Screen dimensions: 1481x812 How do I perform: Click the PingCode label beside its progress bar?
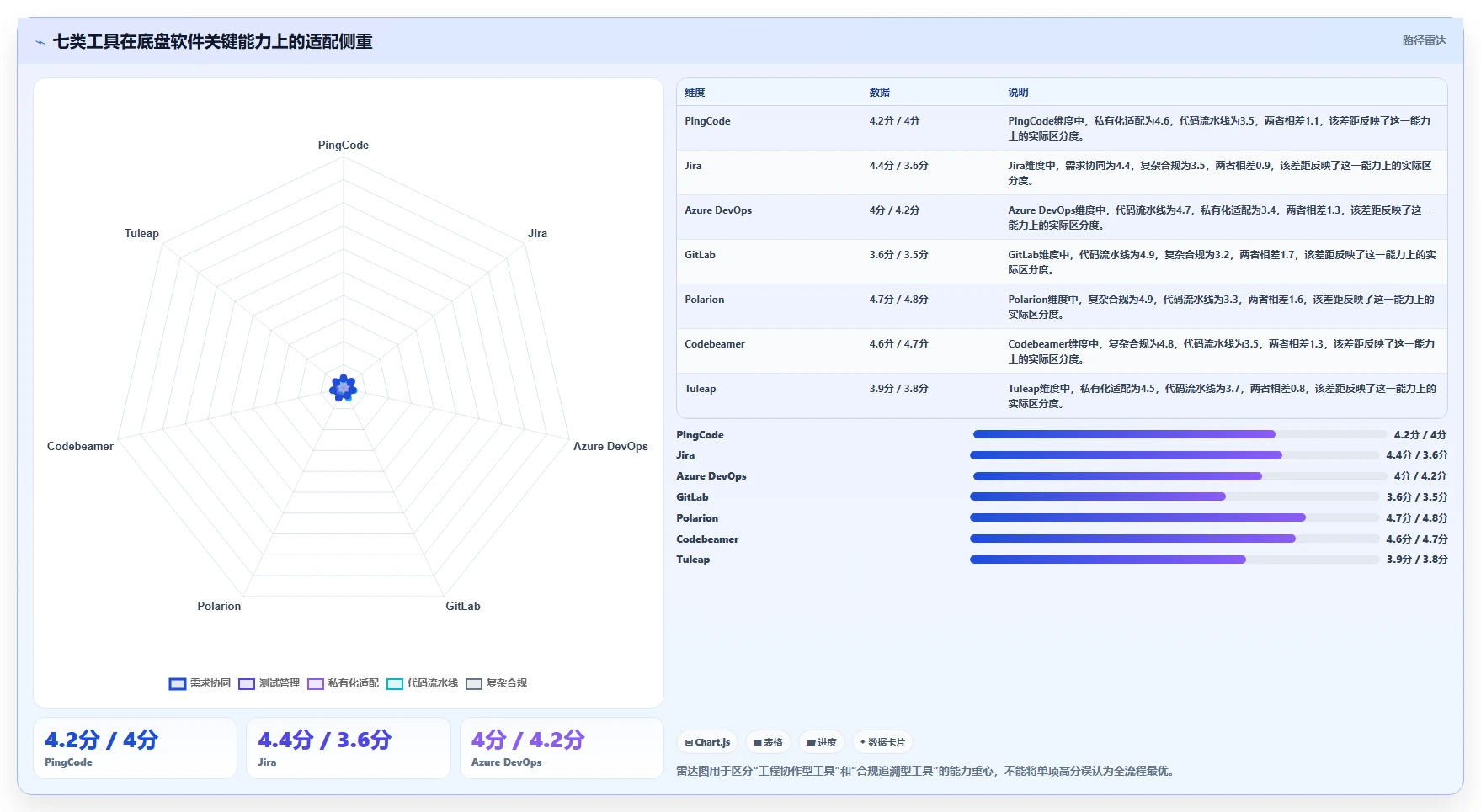pyautogui.click(x=700, y=435)
